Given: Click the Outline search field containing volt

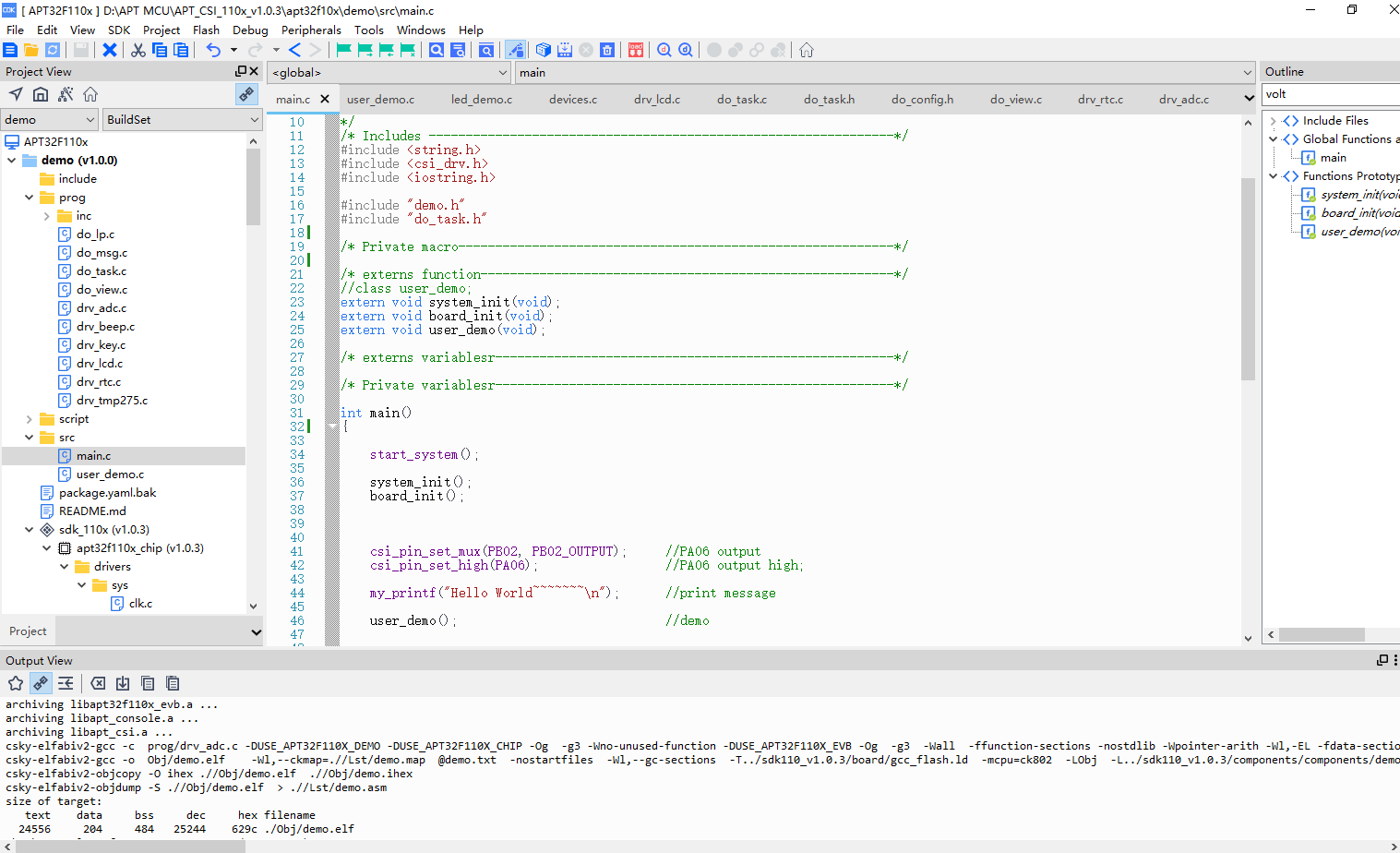Looking at the screenshot, I should click(x=1329, y=94).
